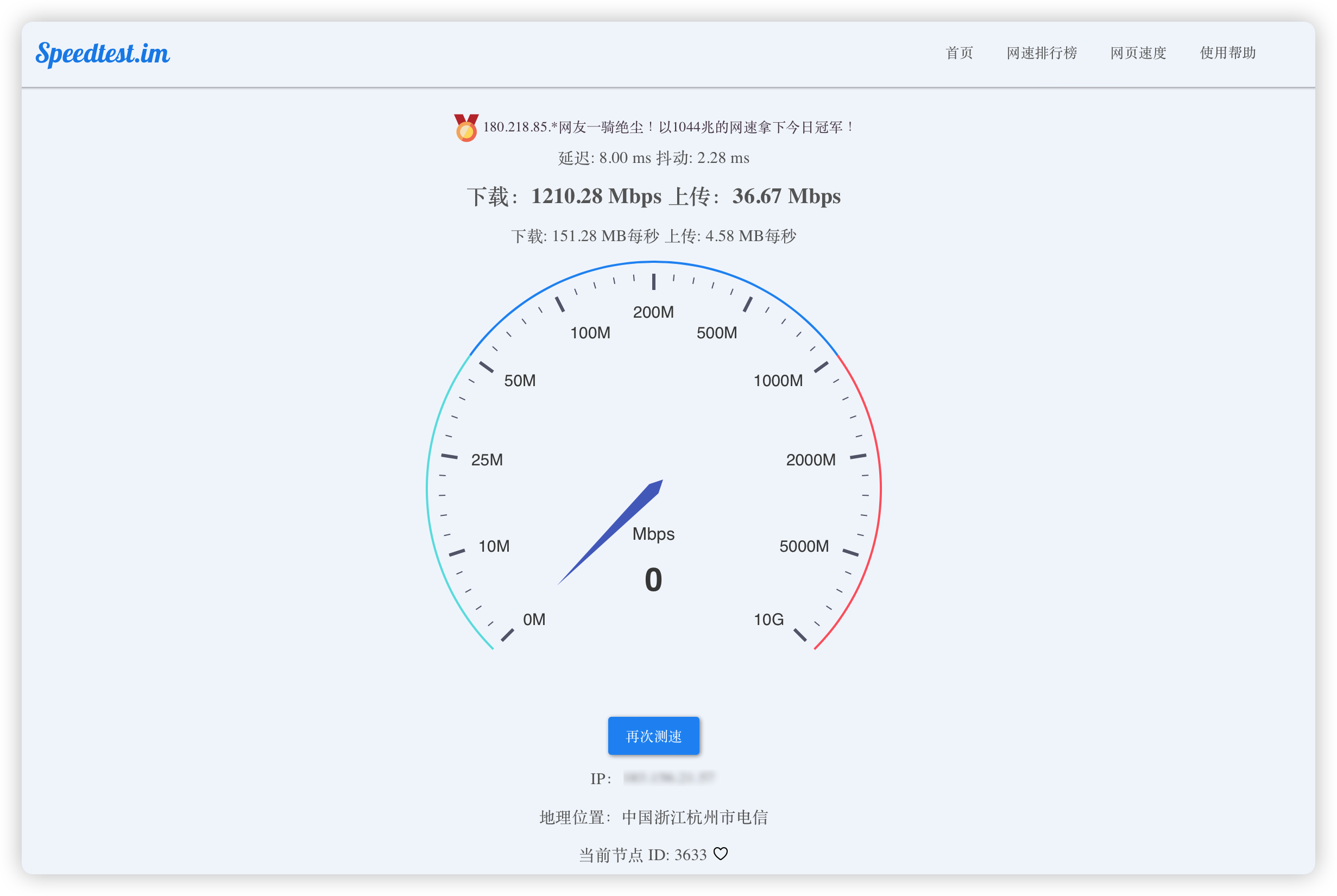The image size is (1337, 896).
Task: Click the 1000M gauge label
Action: [778, 381]
